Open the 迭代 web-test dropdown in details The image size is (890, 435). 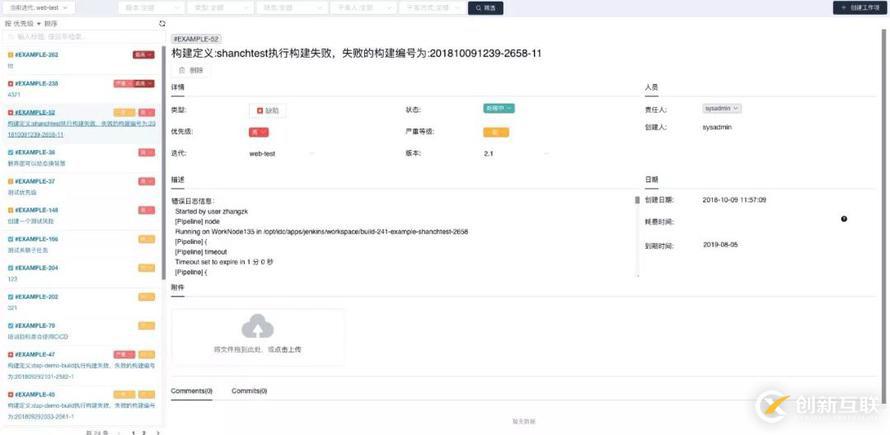click(x=282, y=154)
